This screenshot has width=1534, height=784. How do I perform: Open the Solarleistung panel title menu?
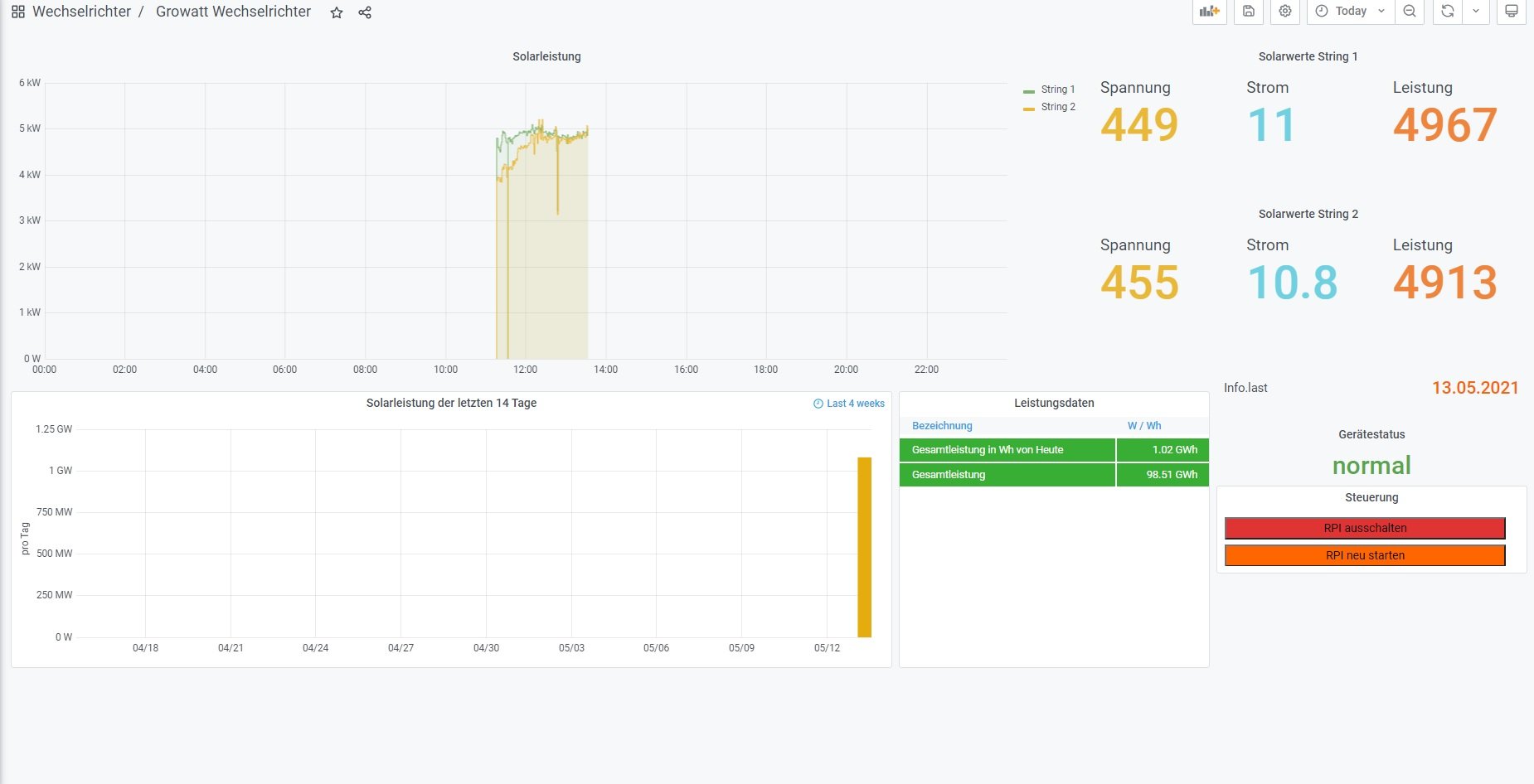[546, 56]
